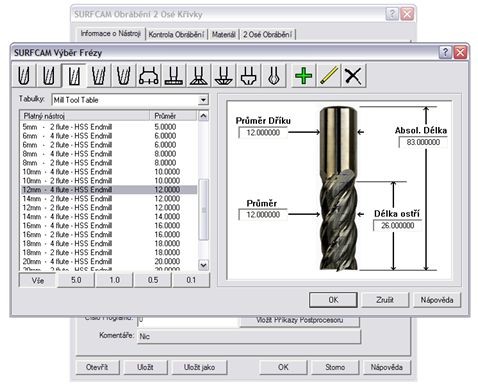
Task: Toggle the 1.0 diameter filter button
Action: tap(114, 280)
